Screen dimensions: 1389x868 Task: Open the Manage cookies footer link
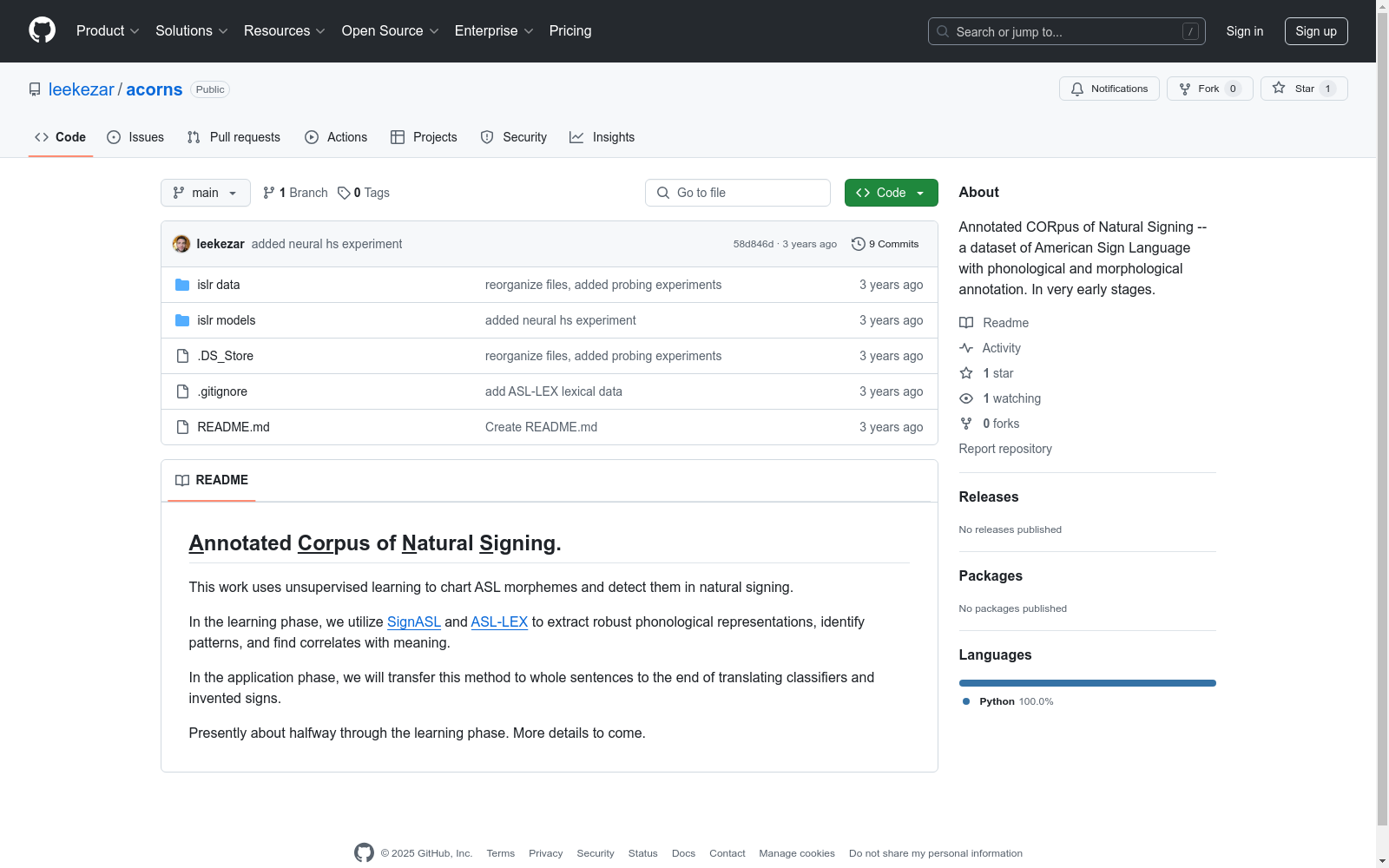(x=797, y=853)
